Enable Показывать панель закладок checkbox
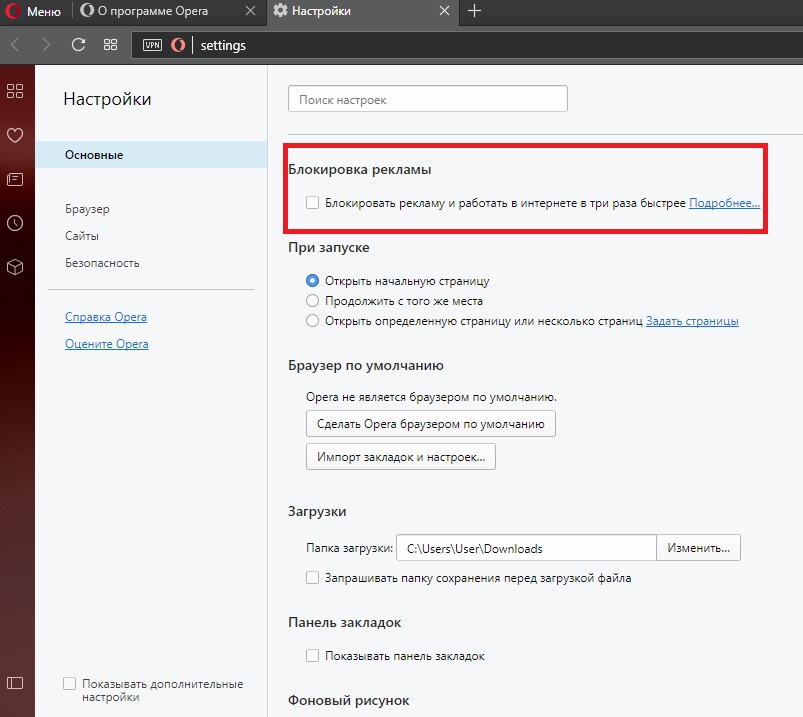Screen dimensions: 803x717 coord(312,656)
